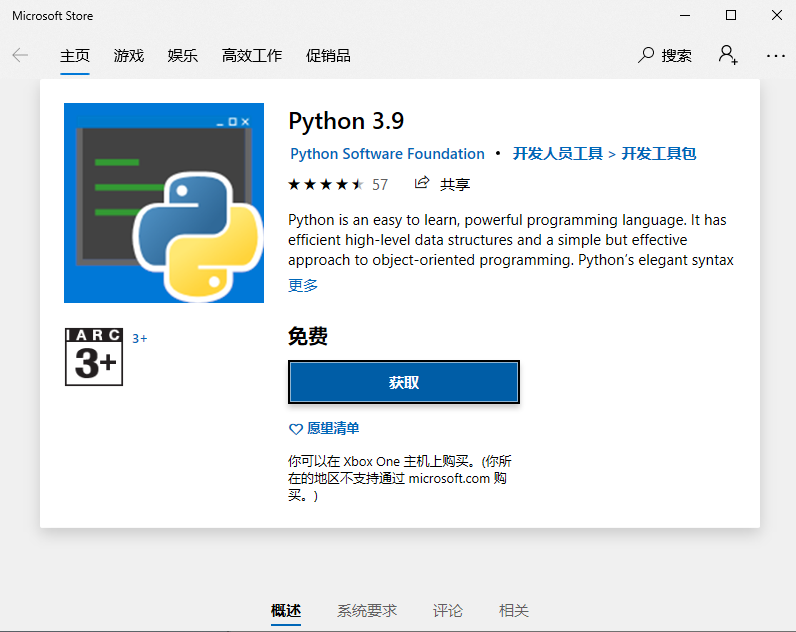Switch to the 系统要求 section tab
The width and height of the screenshot is (796, 632).
click(x=367, y=610)
